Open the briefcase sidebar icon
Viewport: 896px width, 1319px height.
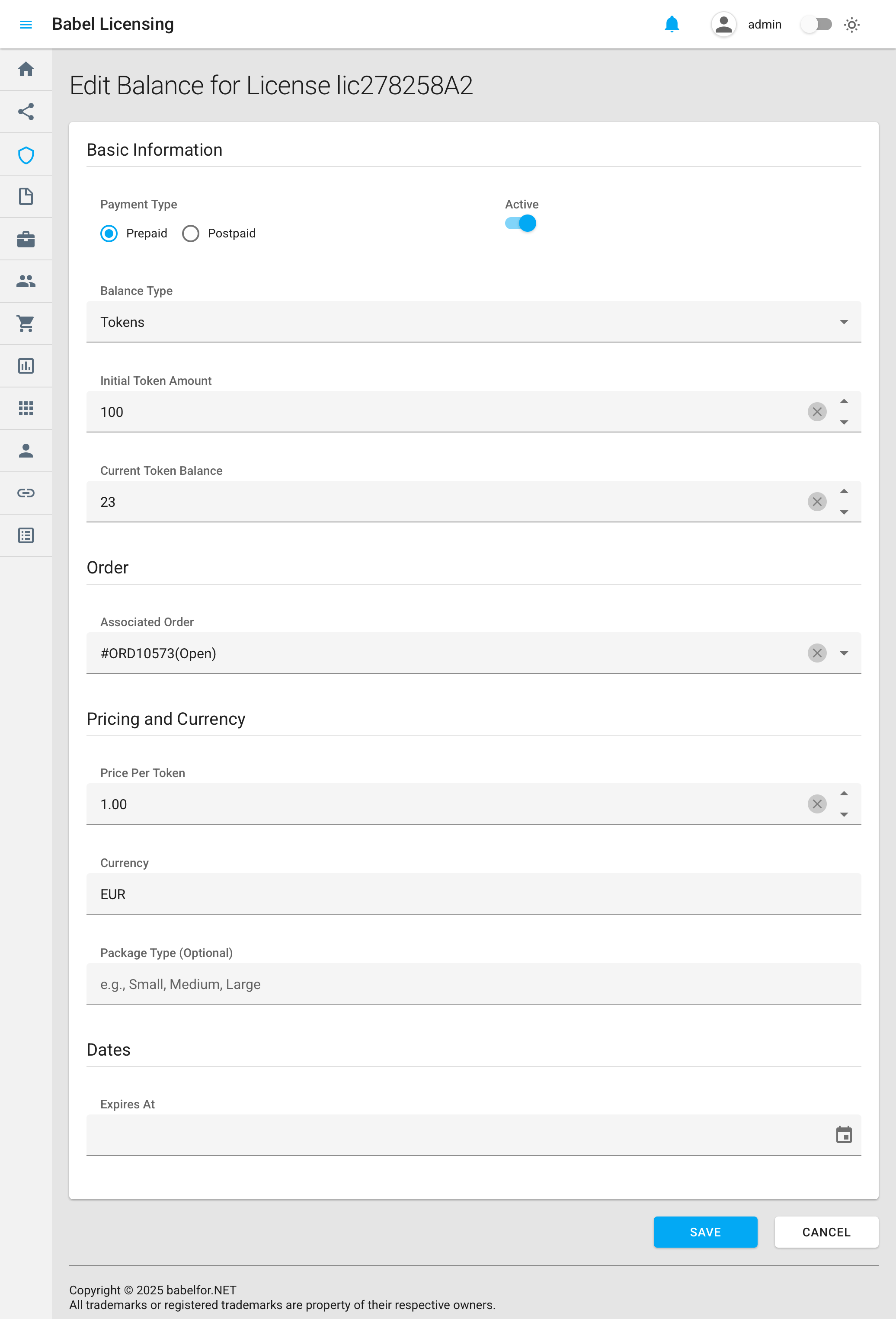pos(26,239)
